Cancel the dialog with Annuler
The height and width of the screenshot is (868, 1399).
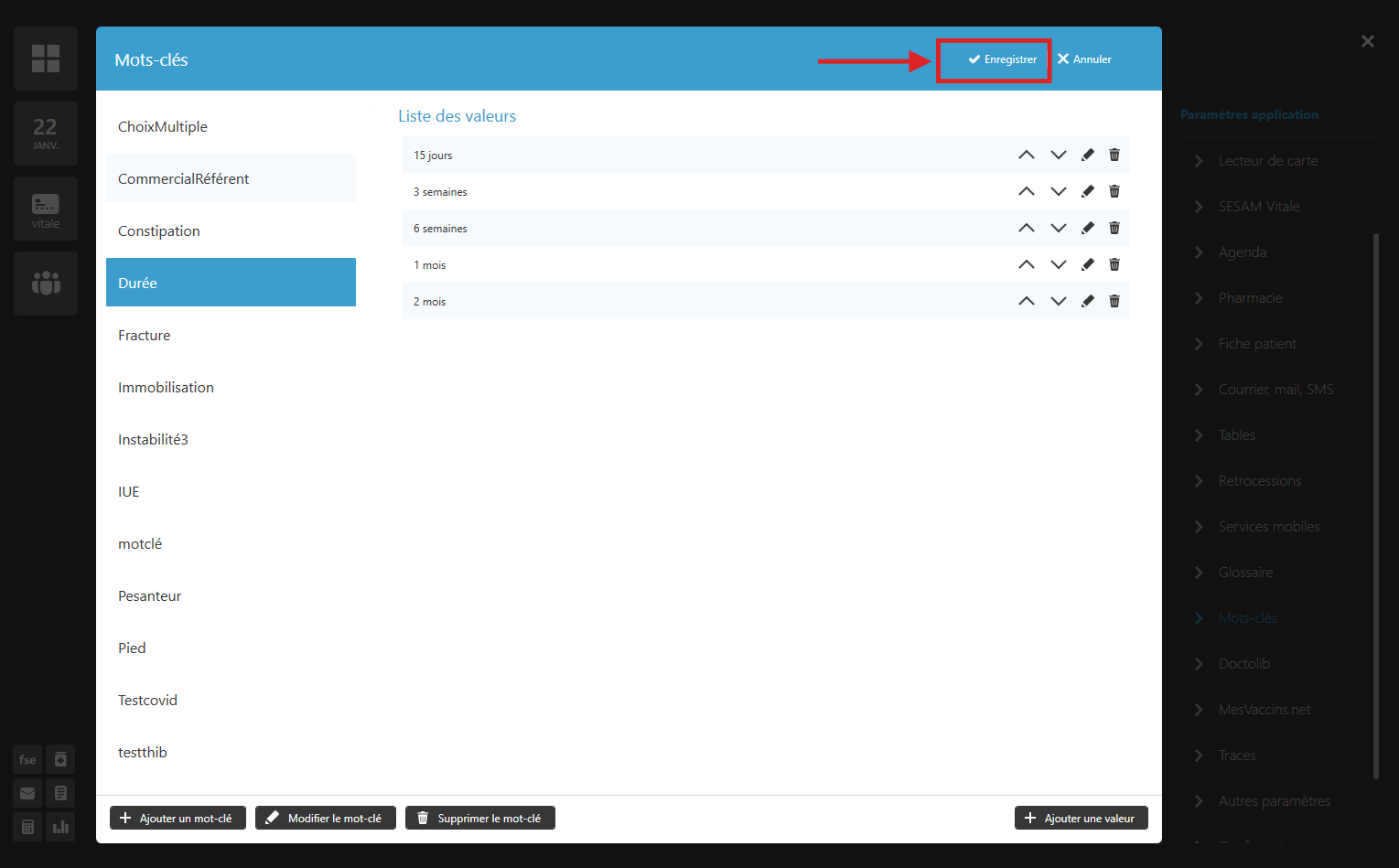(1084, 59)
